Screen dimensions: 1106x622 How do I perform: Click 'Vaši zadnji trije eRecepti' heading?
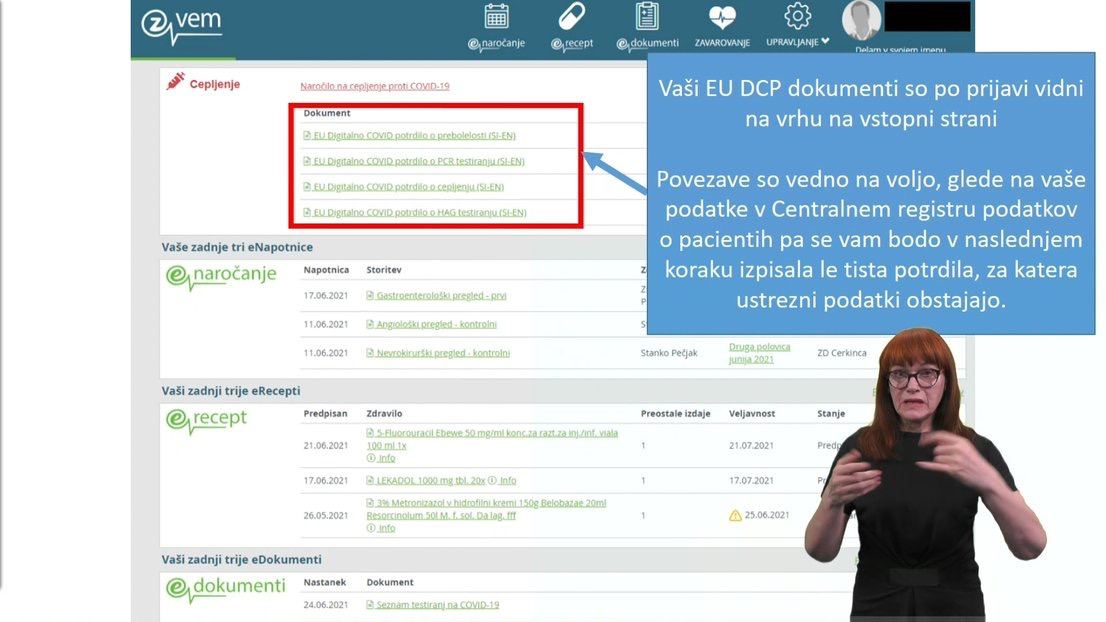(231, 391)
